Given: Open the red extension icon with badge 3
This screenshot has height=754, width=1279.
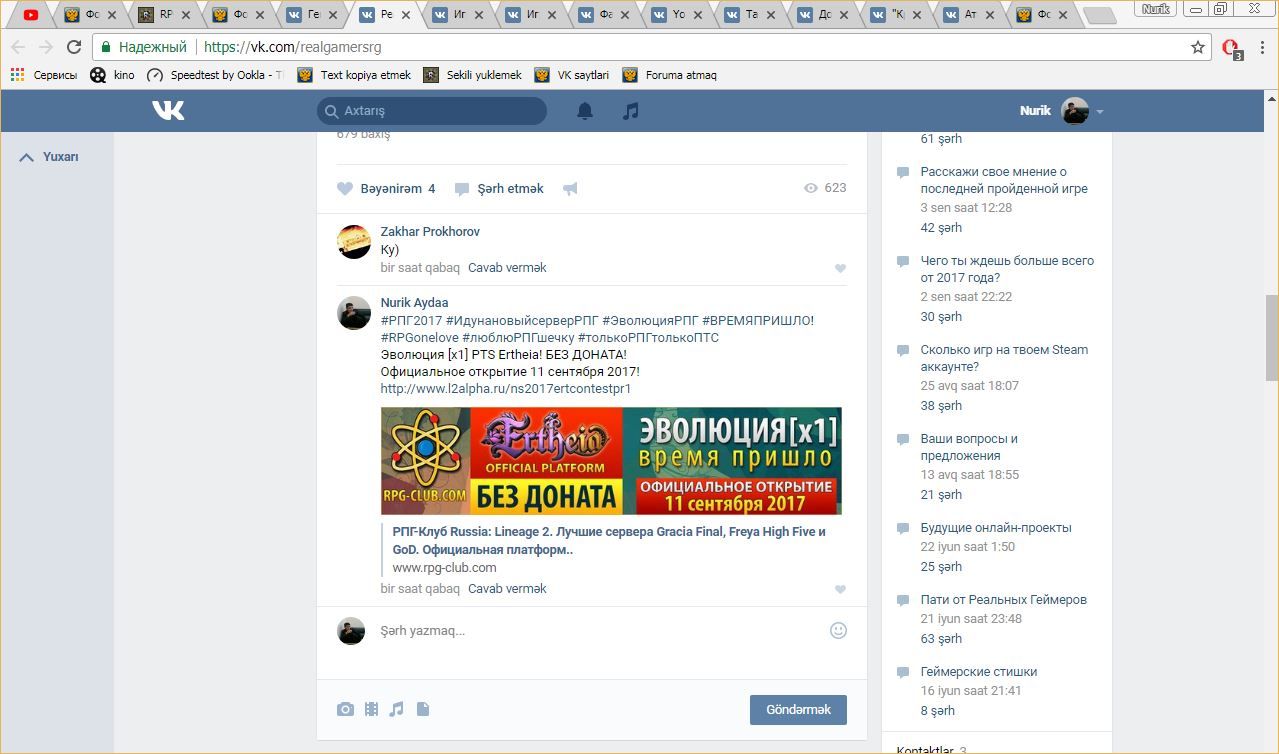Looking at the screenshot, I should 1231,48.
